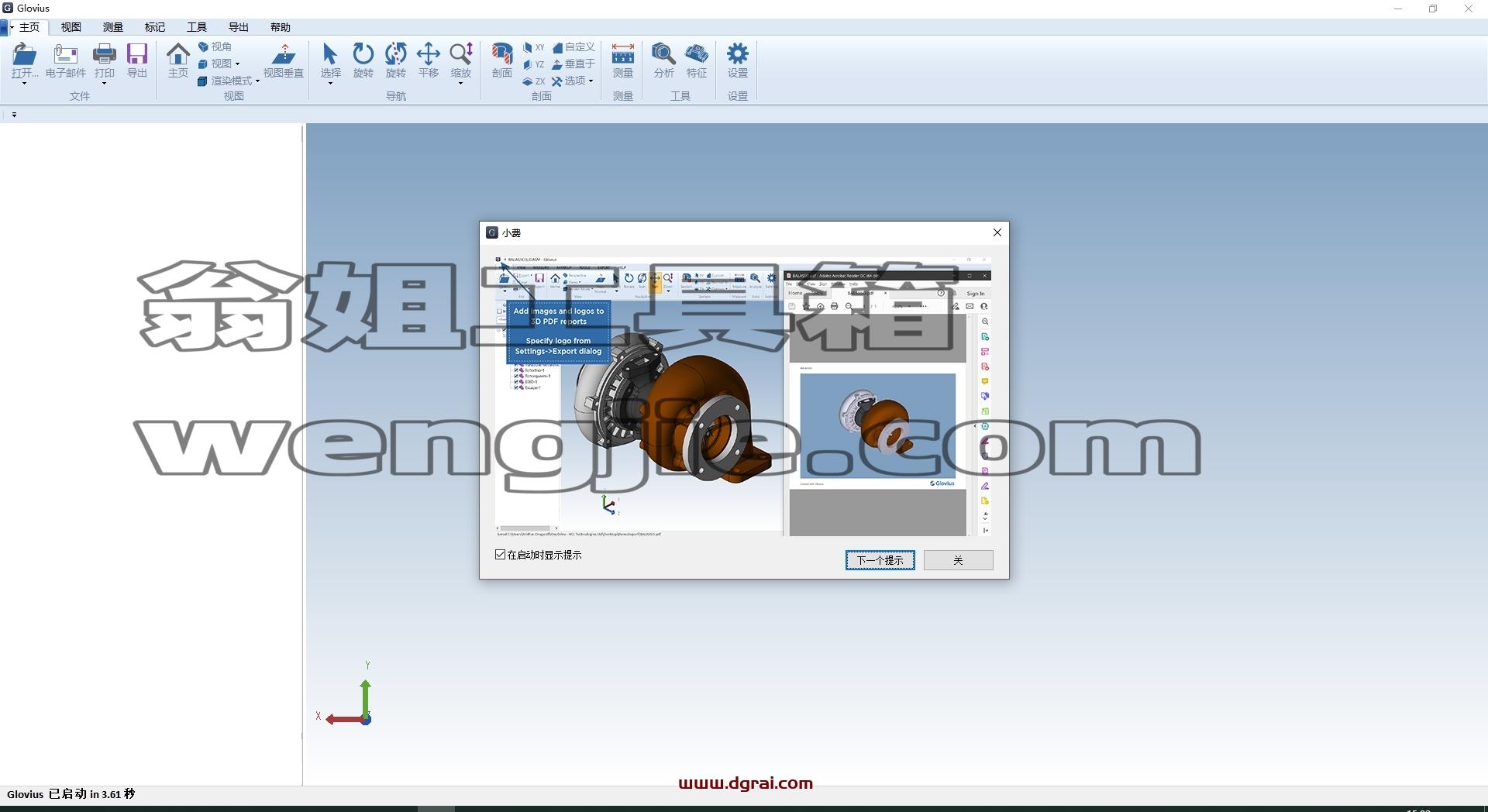Open the 设置 gear settings
The width and height of the screenshot is (1488, 812).
[738, 54]
